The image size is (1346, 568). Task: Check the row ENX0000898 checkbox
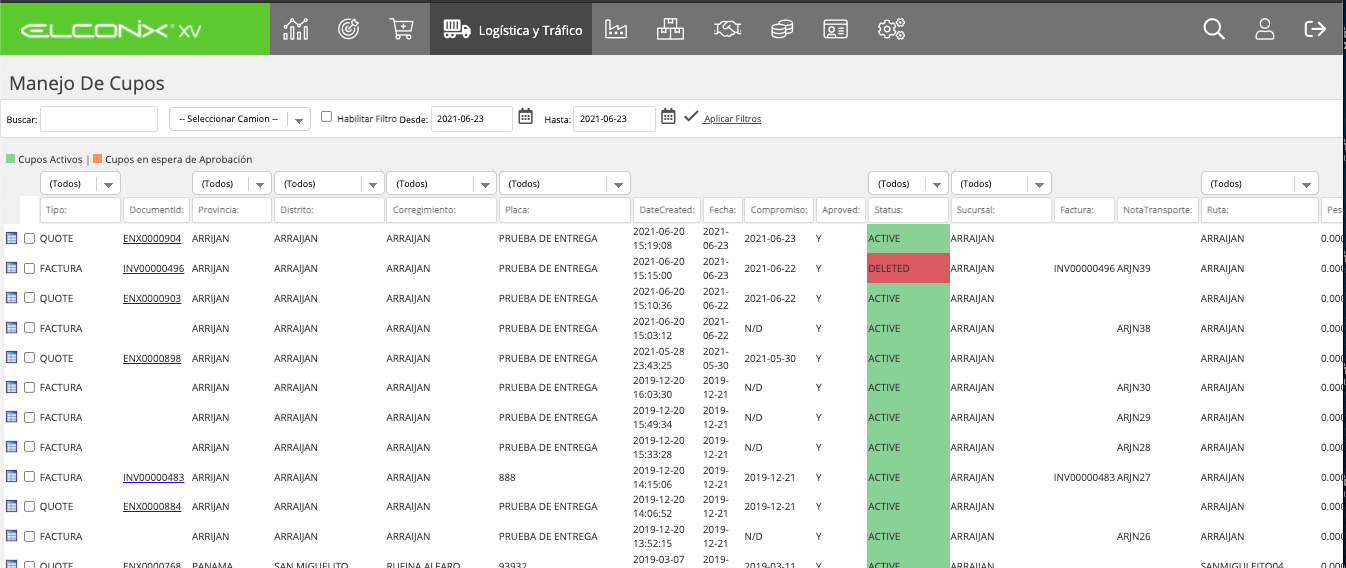30,358
